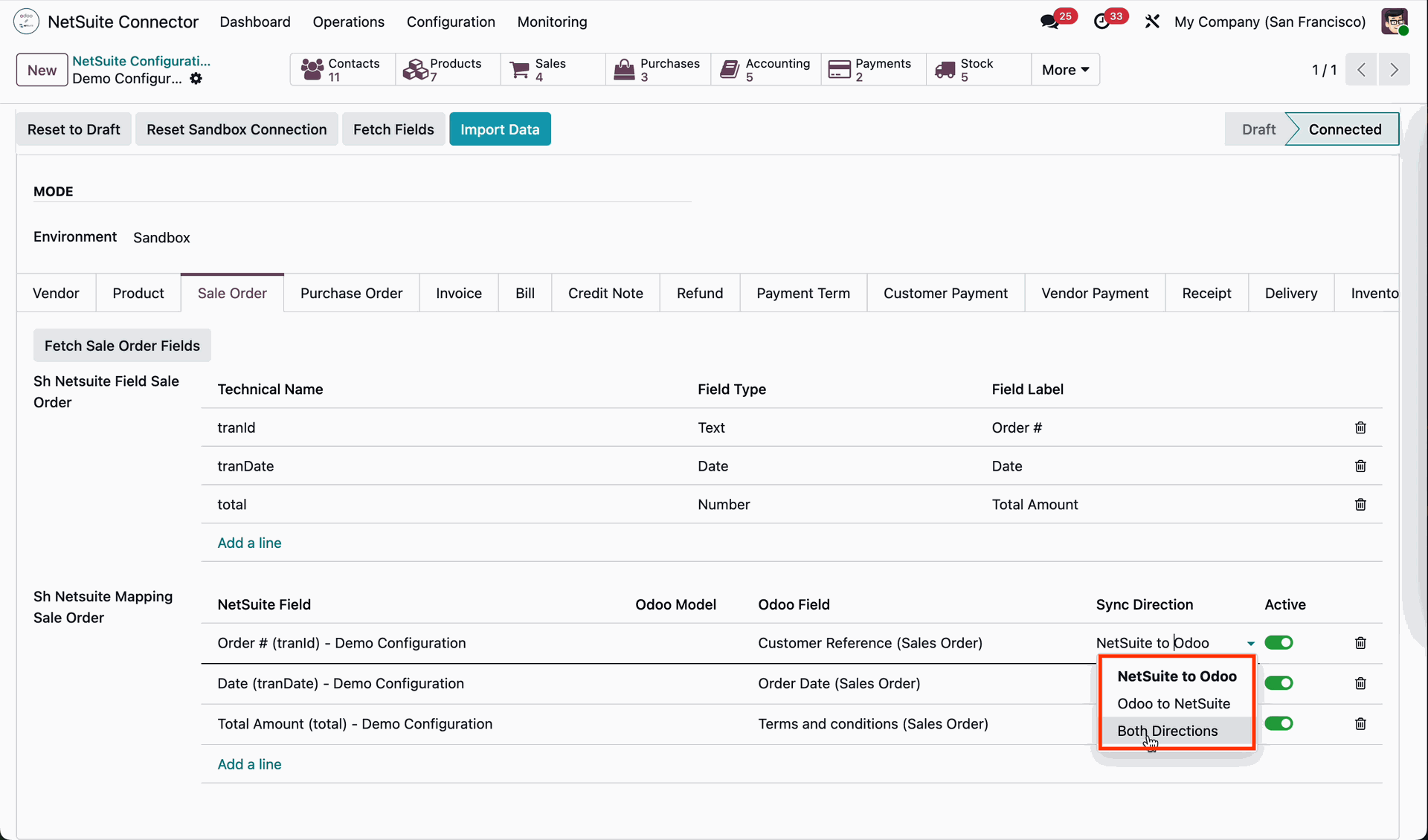Click the Import Data button
Image resolution: width=1428 pixels, height=840 pixels.
click(500, 129)
